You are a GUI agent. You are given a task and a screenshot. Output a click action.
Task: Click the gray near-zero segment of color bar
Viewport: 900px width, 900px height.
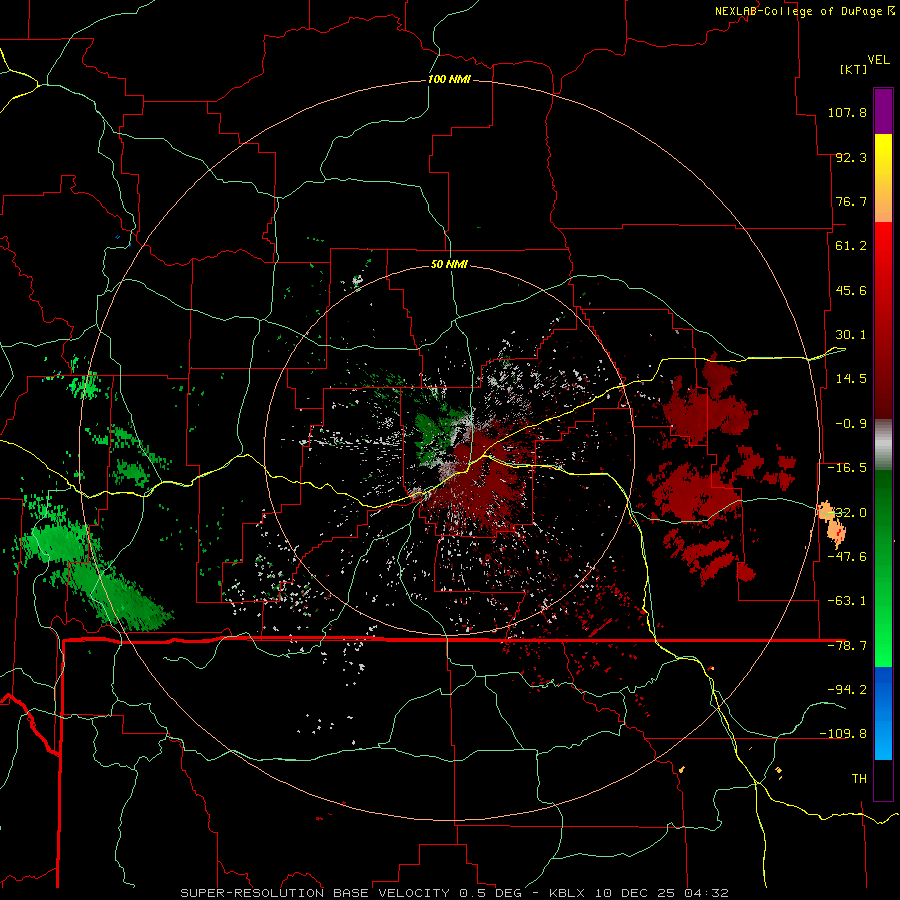click(x=883, y=445)
